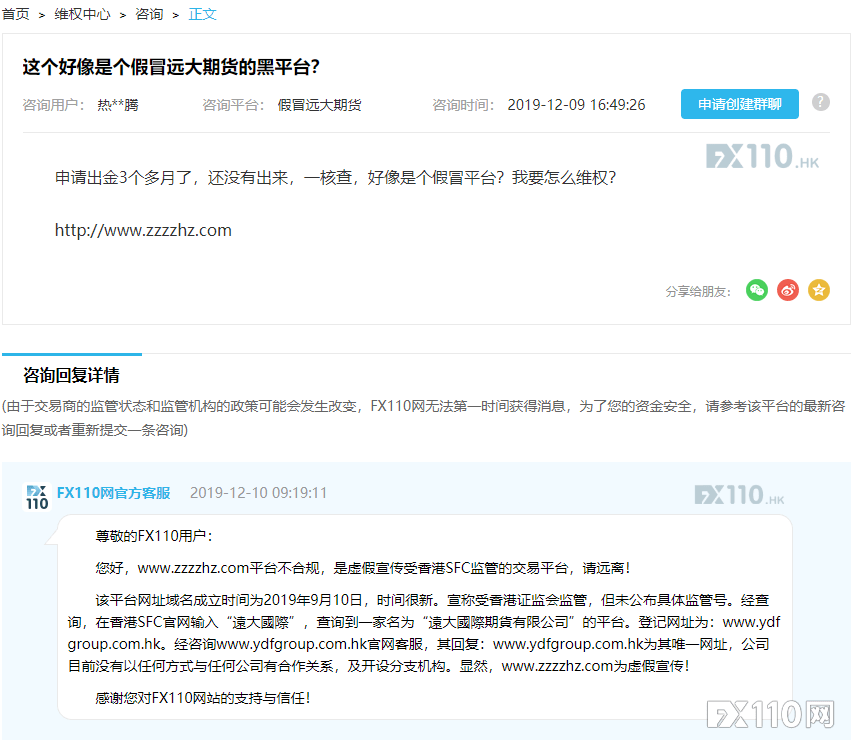Select 咨询 in the breadcrumb trail
This screenshot has width=852, height=741.
point(149,14)
